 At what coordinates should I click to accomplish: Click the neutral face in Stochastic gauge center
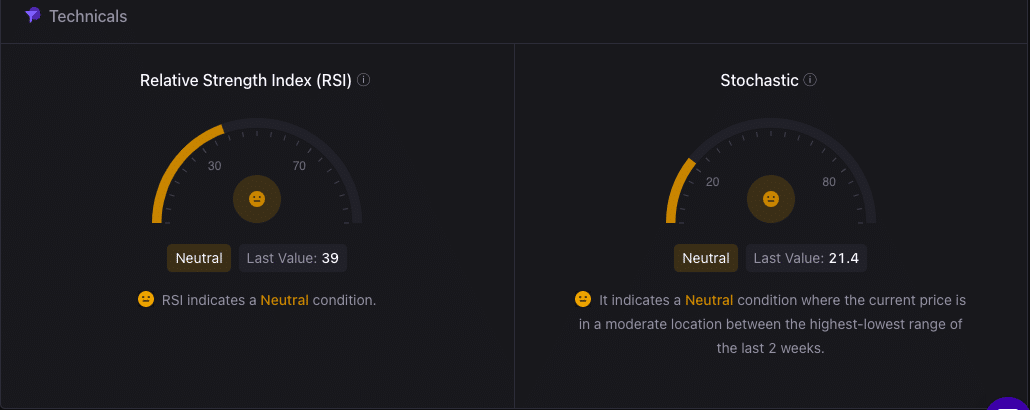click(771, 198)
